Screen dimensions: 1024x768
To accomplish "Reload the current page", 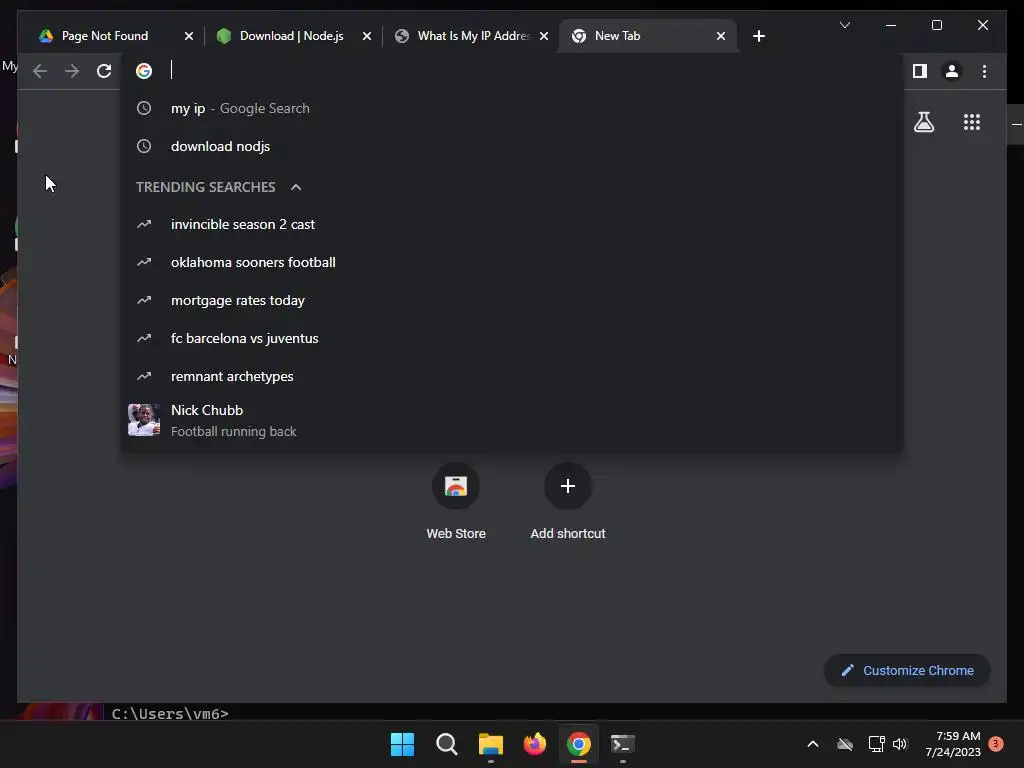I will (x=104, y=71).
